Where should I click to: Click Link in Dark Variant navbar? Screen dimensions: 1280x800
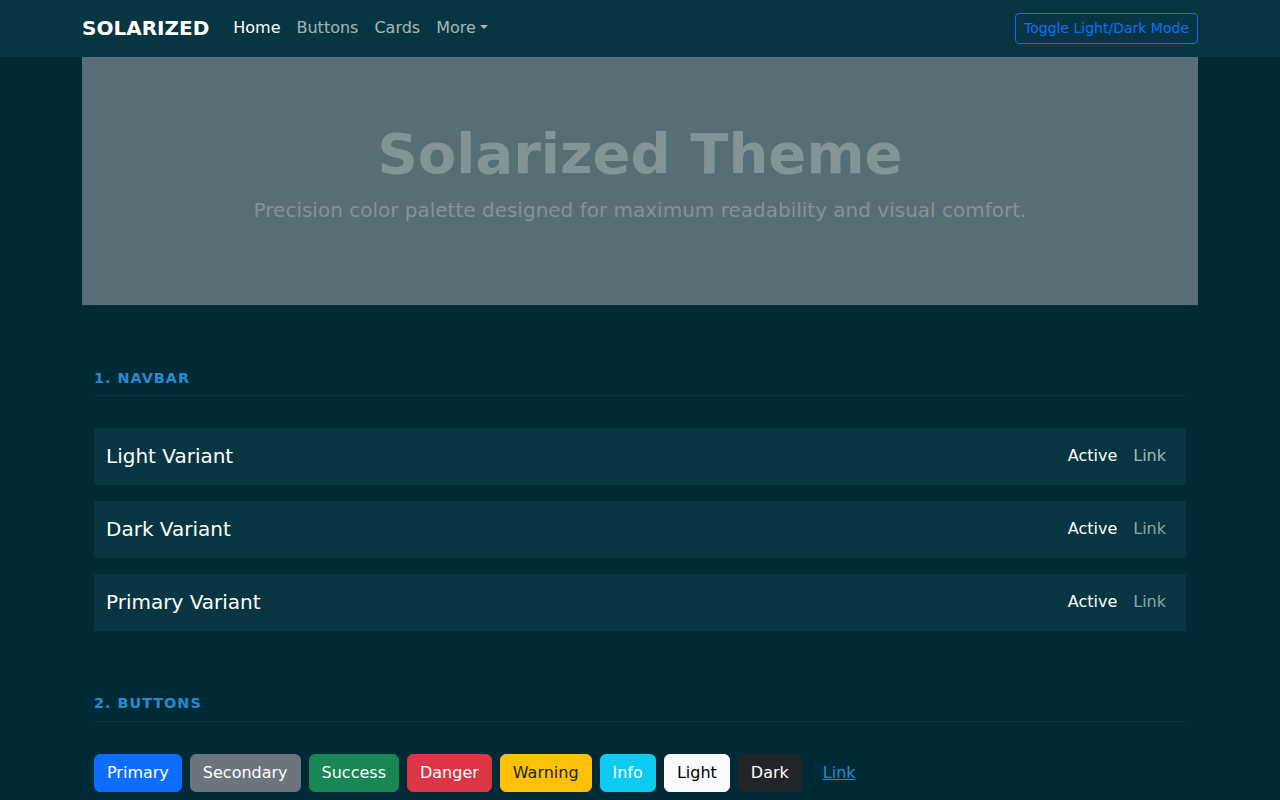(1149, 528)
